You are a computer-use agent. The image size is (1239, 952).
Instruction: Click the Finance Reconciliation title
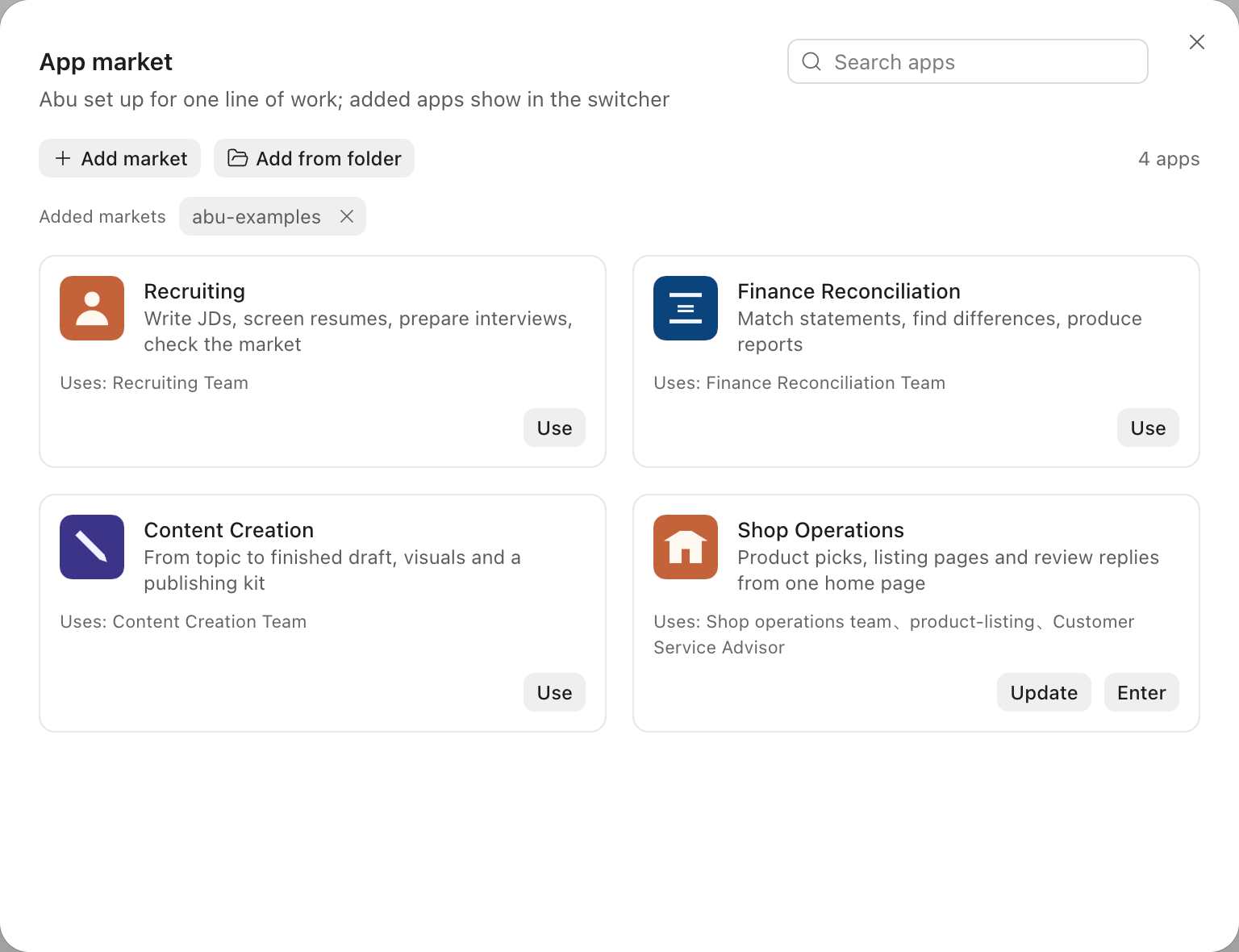coord(849,291)
